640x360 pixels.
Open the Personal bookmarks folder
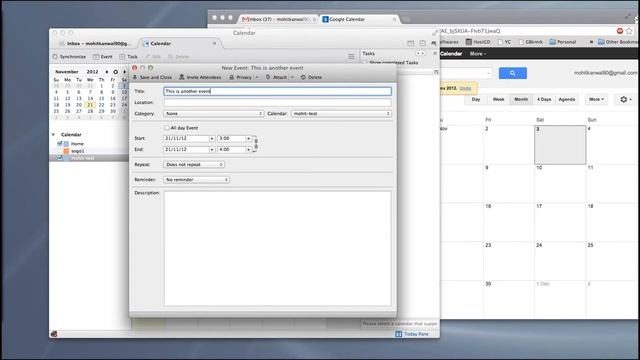click(x=562, y=42)
